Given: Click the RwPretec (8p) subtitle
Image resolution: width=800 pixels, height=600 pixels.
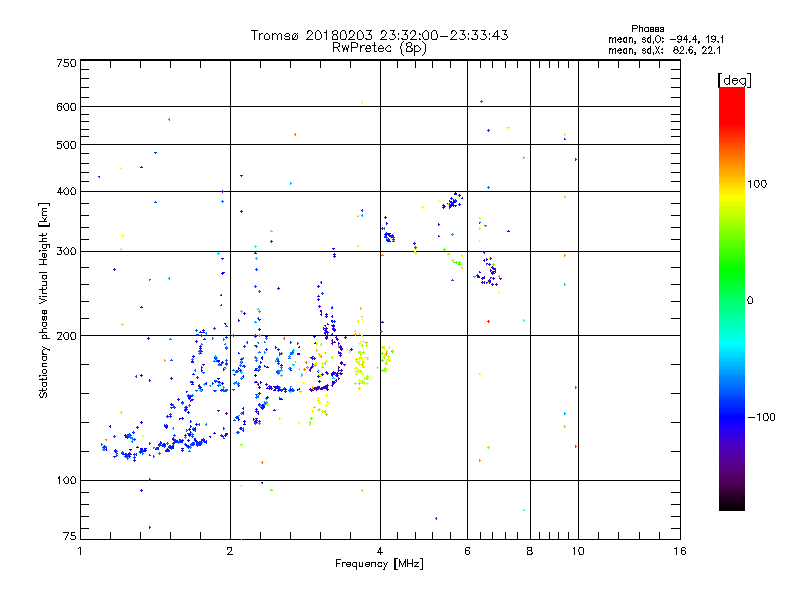Looking at the screenshot, I should (x=379, y=48).
